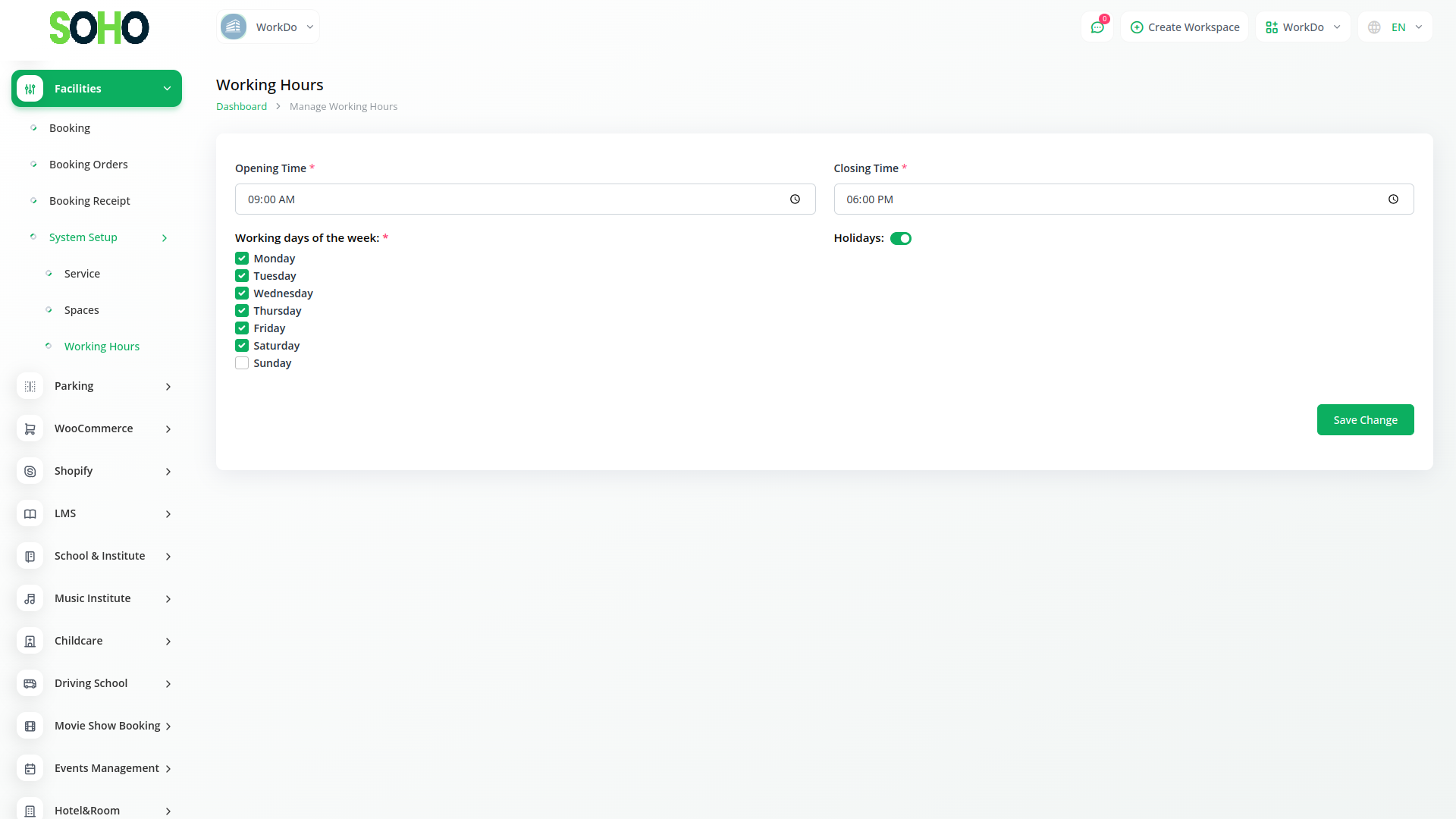Open the WorkDo workspace dropdown at the top left
The image size is (1456, 819).
tap(268, 27)
